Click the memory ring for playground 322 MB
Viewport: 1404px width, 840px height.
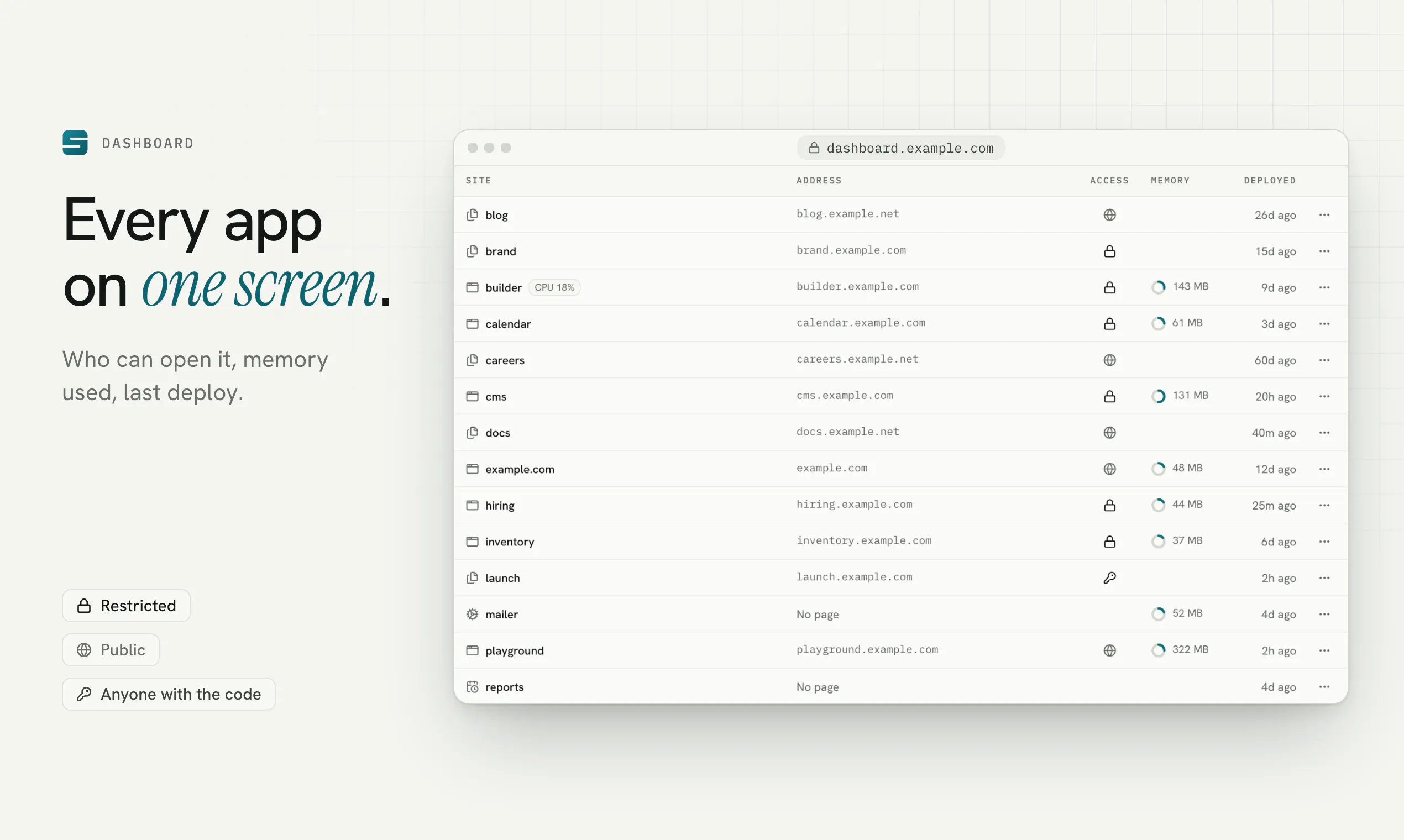tap(1159, 650)
